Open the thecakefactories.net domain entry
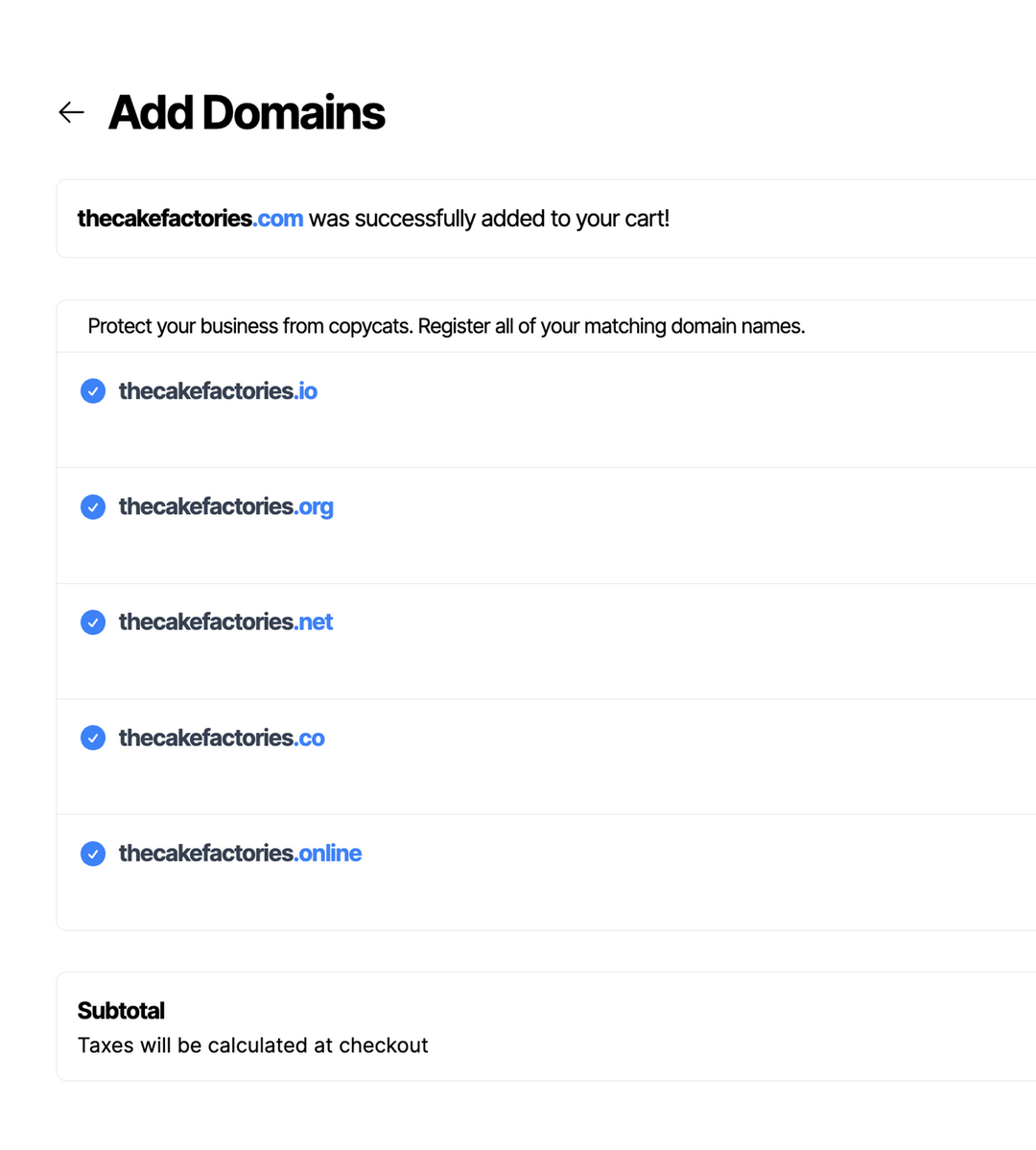This screenshot has height=1150, width=1036. (x=225, y=622)
